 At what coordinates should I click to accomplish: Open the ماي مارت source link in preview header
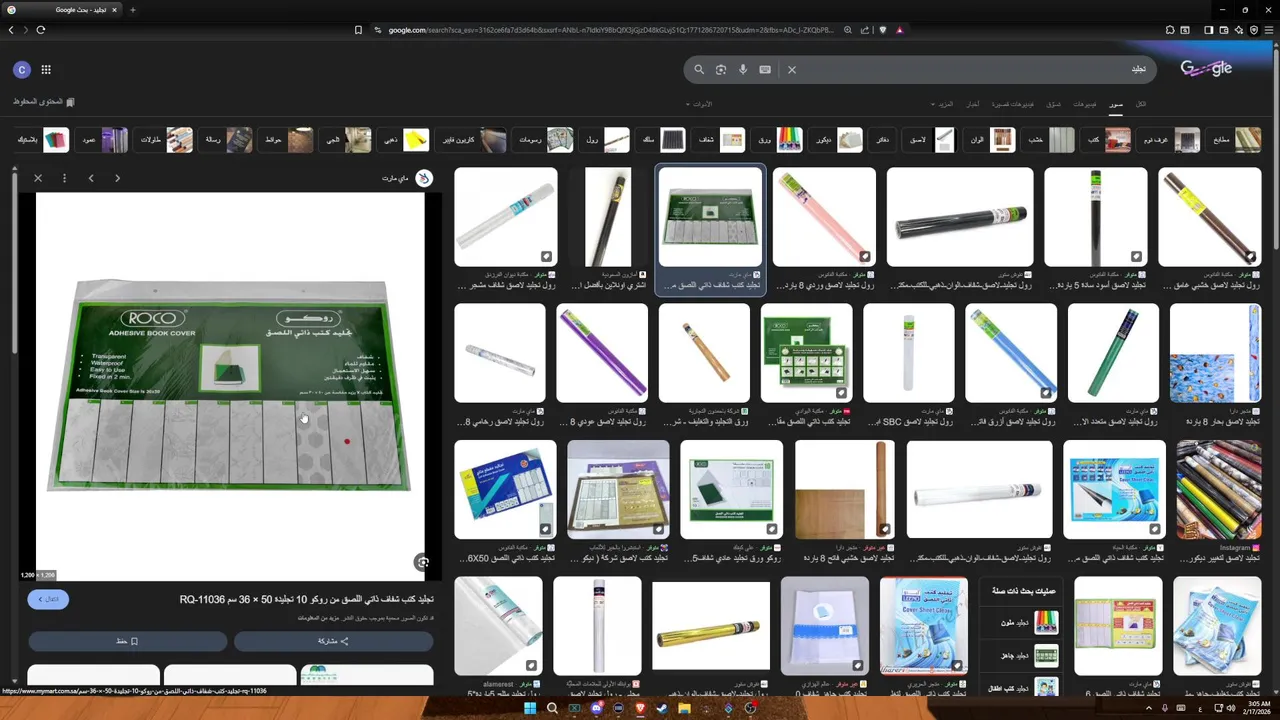click(x=407, y=178)
